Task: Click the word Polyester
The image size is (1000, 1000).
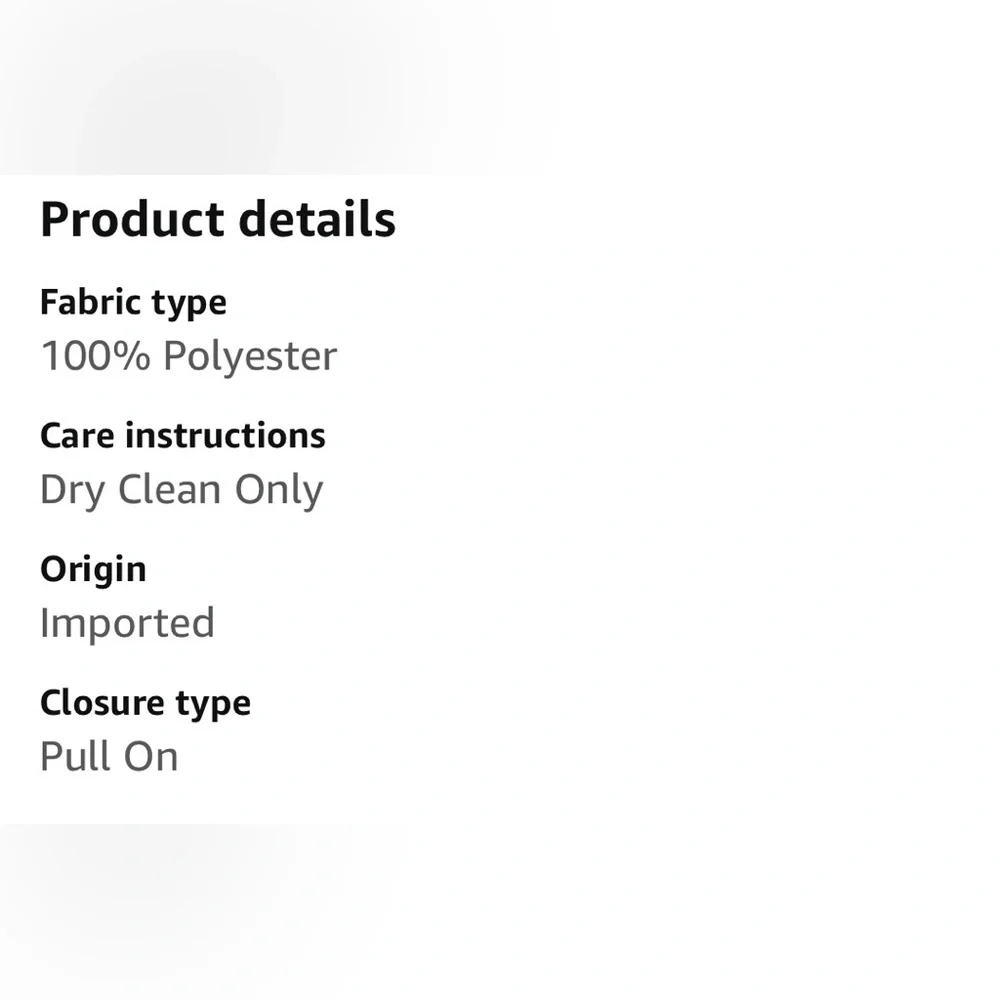Action: pos(249,356)
